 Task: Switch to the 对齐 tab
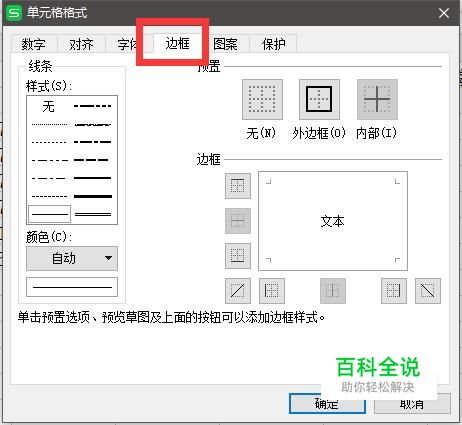click(x=81, y=44)
